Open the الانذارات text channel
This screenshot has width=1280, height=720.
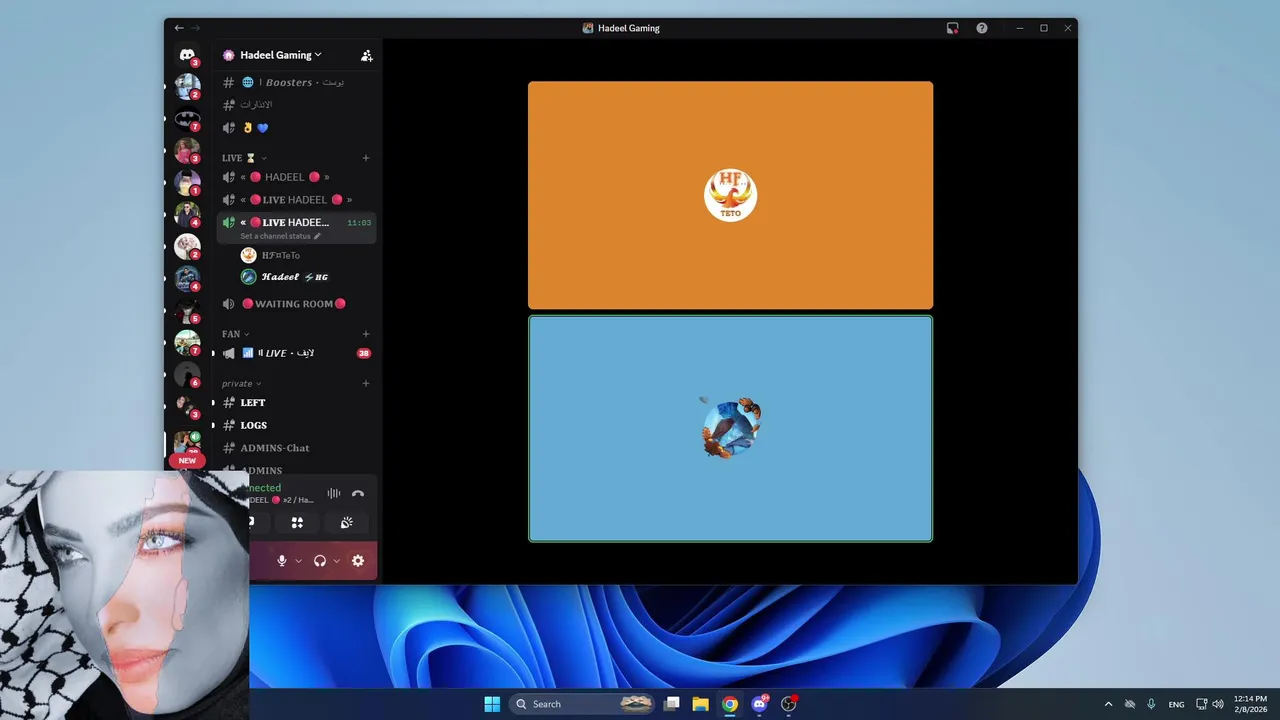[x=296, y=104]
